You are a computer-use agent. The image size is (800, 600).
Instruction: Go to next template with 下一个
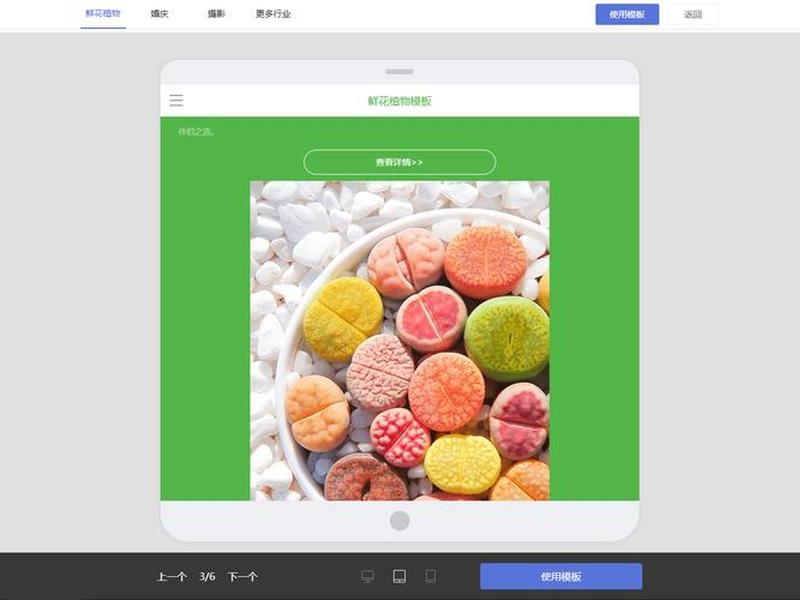coord(242,577)
